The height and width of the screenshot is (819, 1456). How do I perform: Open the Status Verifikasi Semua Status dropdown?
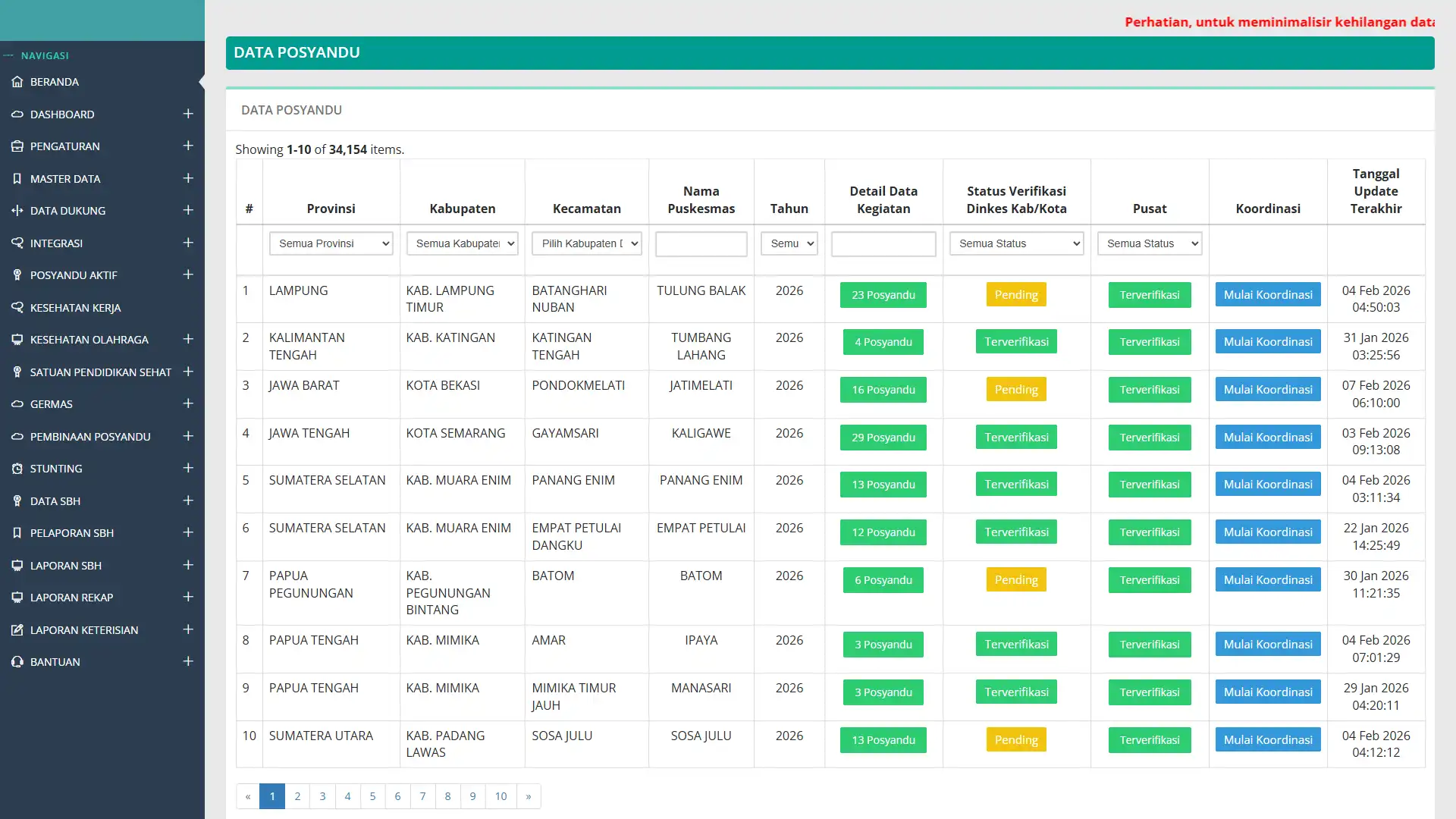click(x=1016, y=243)
